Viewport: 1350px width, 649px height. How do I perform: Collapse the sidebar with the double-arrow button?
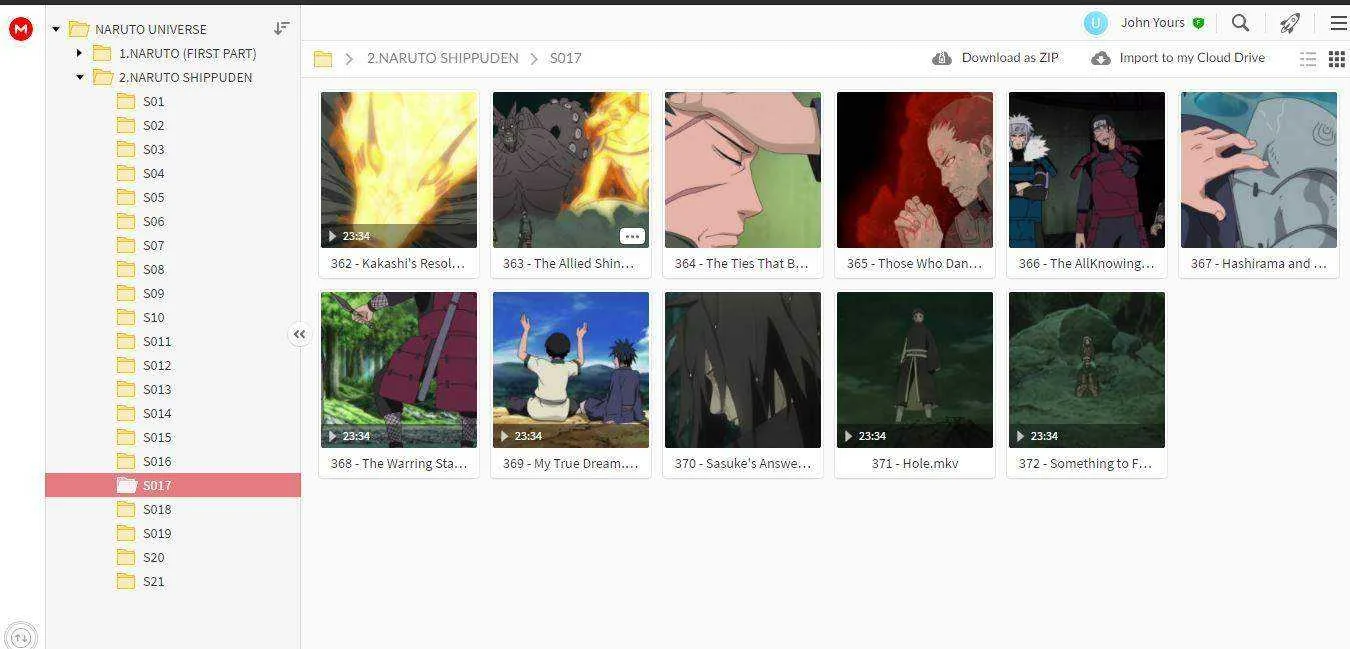pos(299,335)
